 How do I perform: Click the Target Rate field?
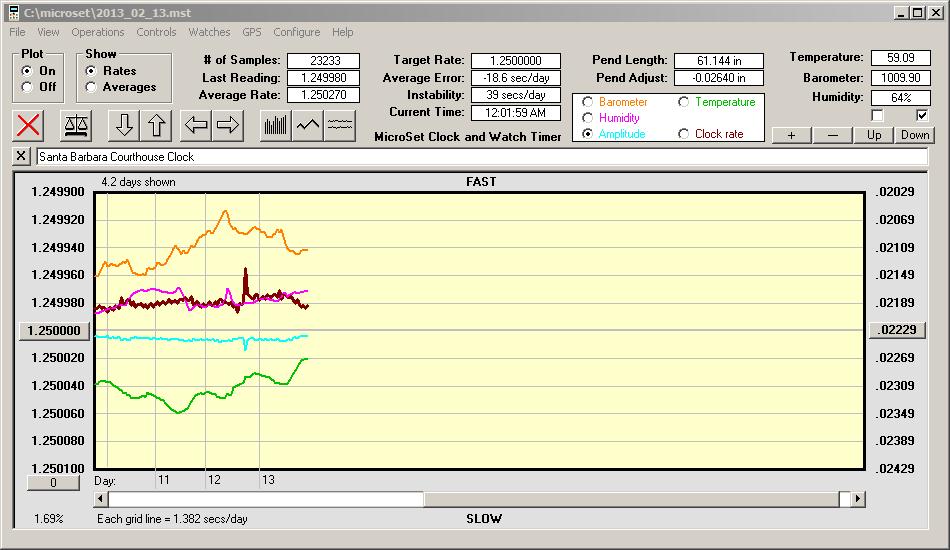(x=516, y=61)
